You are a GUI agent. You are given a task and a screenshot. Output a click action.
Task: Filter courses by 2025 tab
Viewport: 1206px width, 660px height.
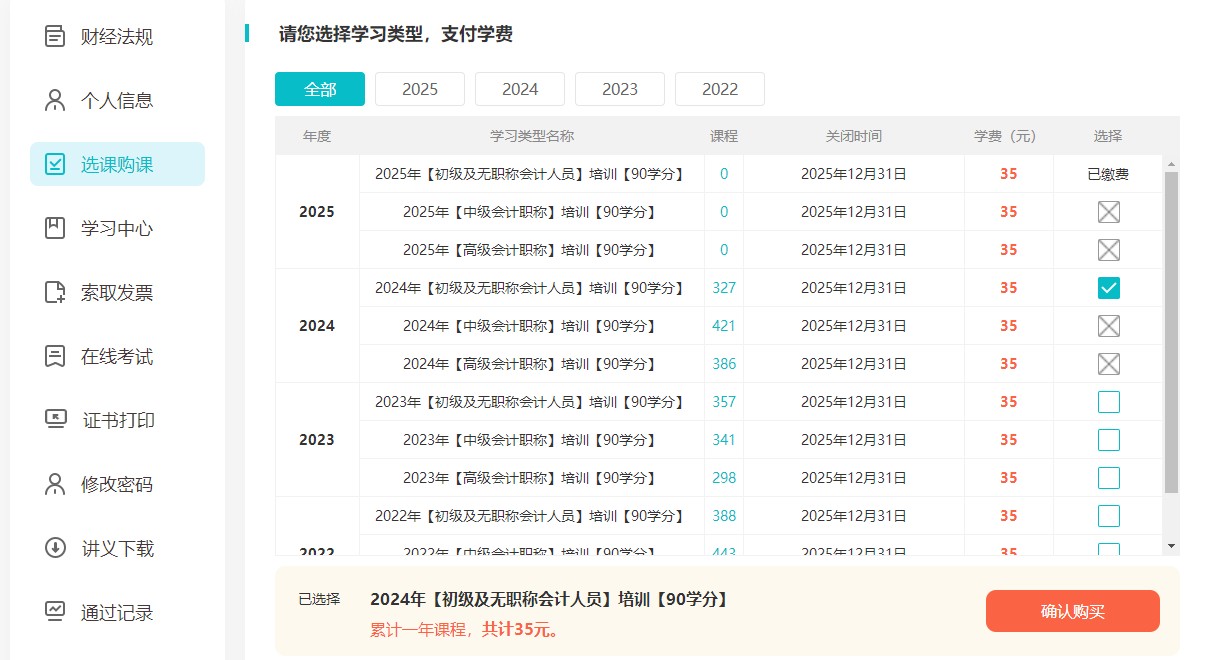(420, 89)
